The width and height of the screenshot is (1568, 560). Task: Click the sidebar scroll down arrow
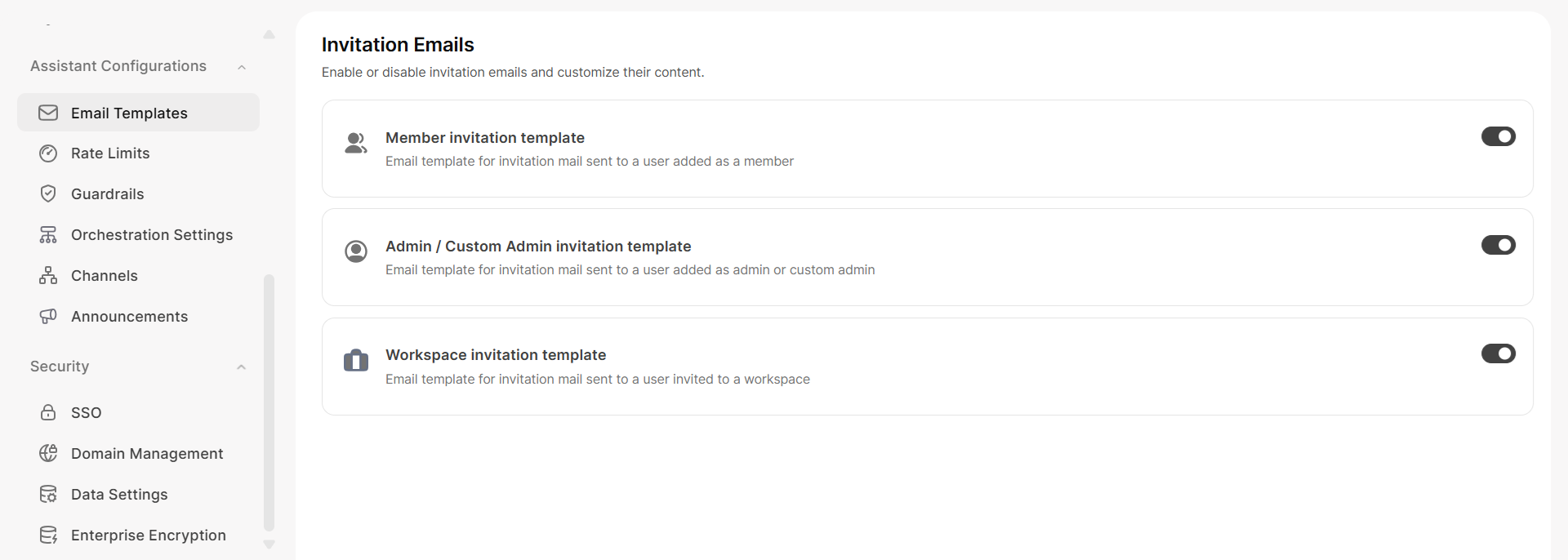pyautogui.click(x=269, y=544)
